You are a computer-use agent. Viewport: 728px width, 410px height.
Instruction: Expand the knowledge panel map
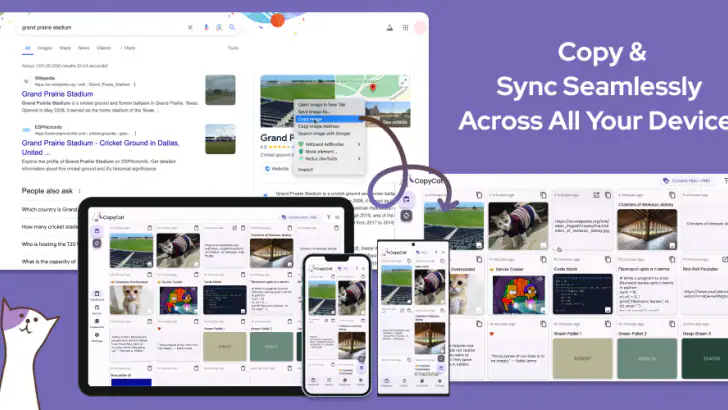pos(404,81)
